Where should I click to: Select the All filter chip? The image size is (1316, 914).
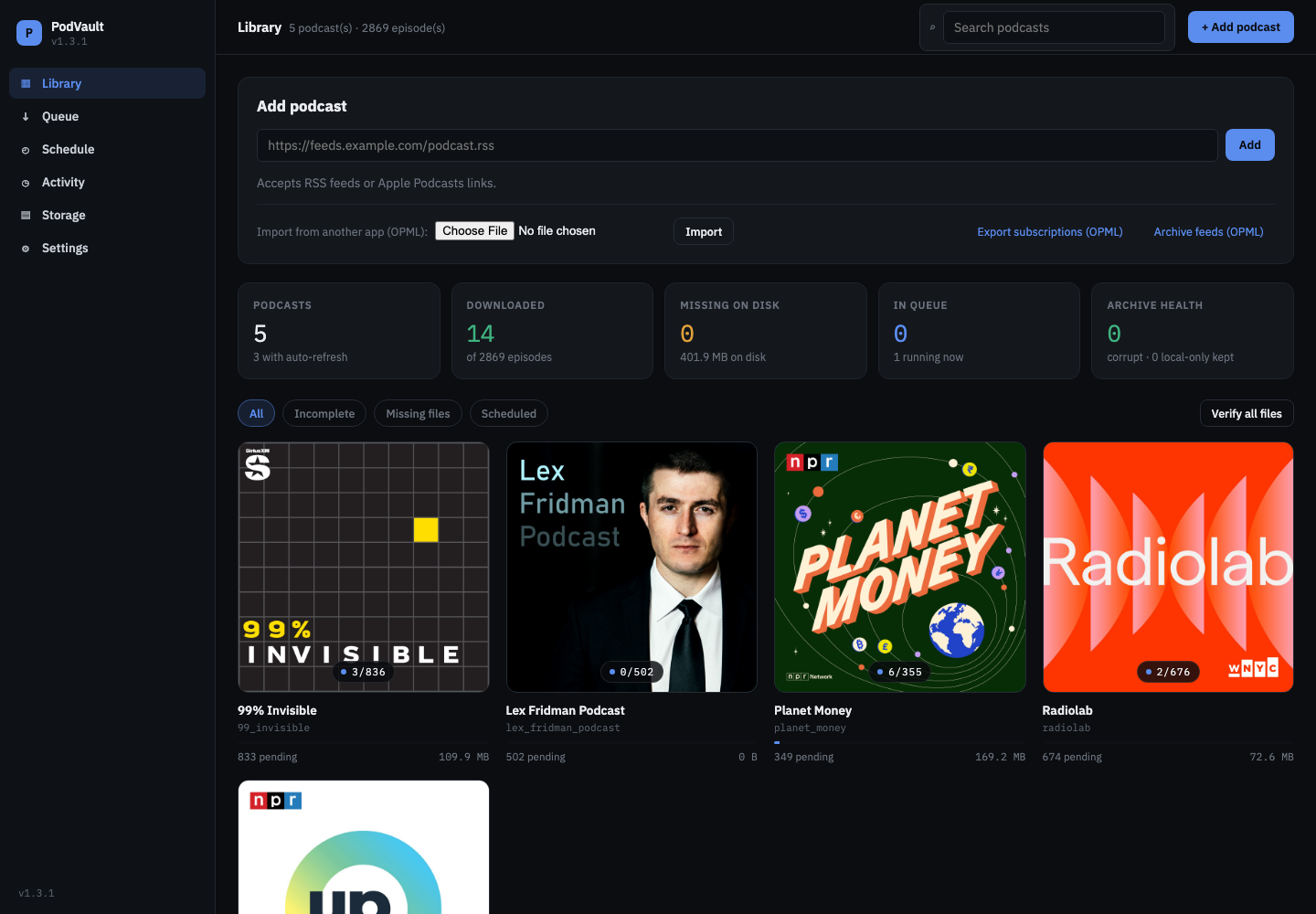click(x=256, y=413)
